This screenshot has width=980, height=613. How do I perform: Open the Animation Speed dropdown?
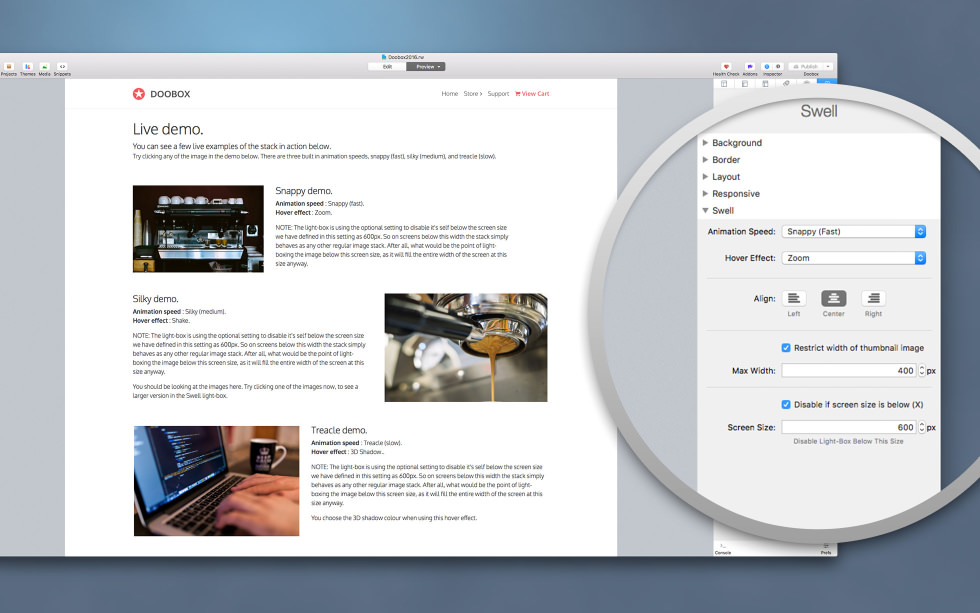853,231
